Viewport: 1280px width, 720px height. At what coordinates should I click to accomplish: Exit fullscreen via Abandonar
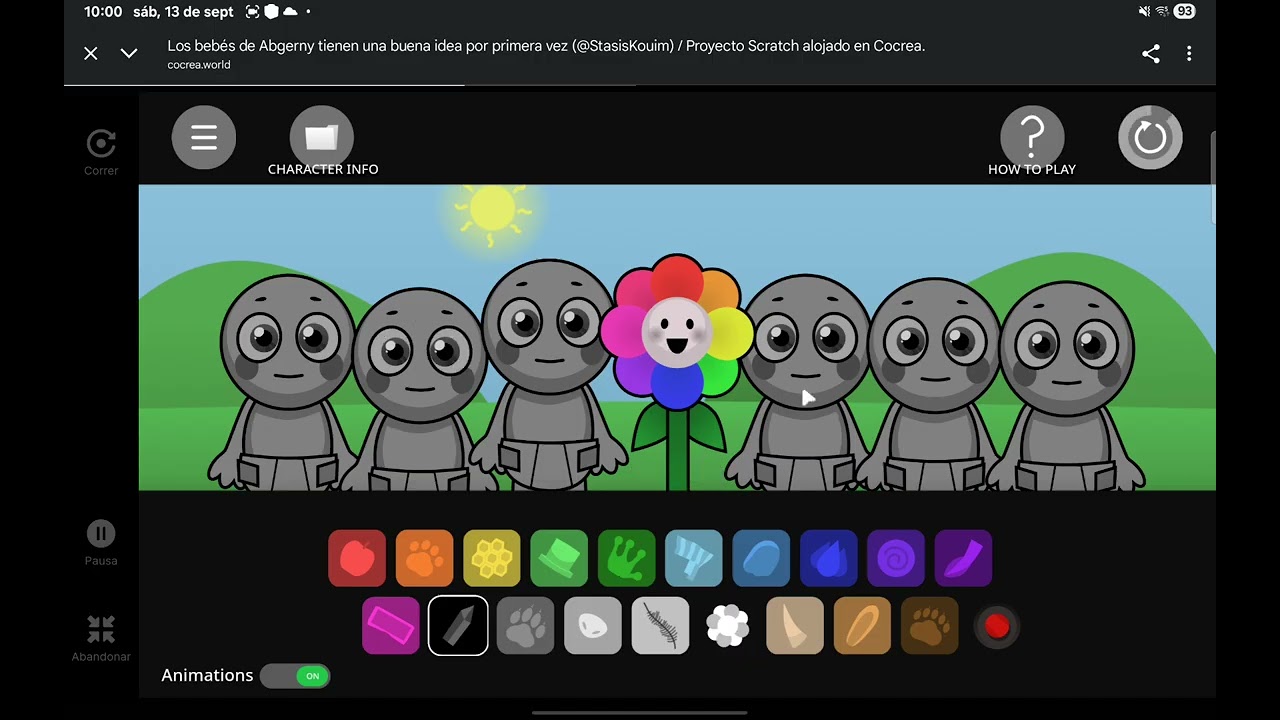click(101, 638)
